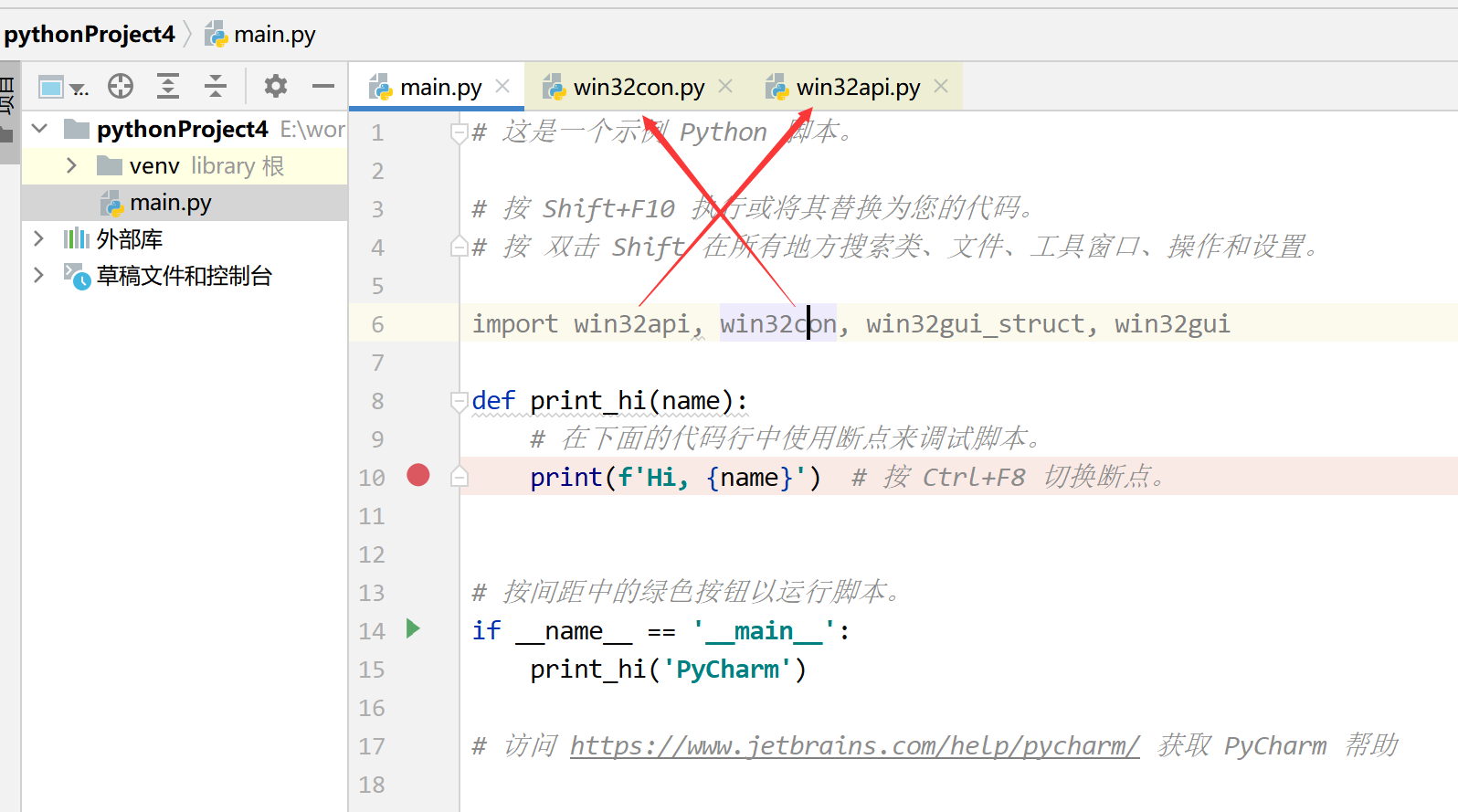This screenshot has height=812, width=1458.
Task: Click line number 6 in the gutter
Action: (377, 324)
